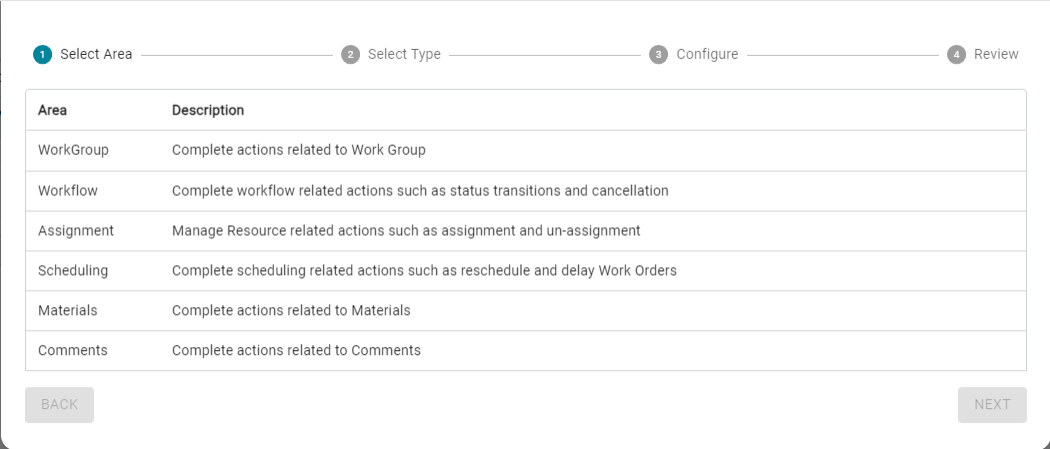Open the Configure step label

click(707, 55)
